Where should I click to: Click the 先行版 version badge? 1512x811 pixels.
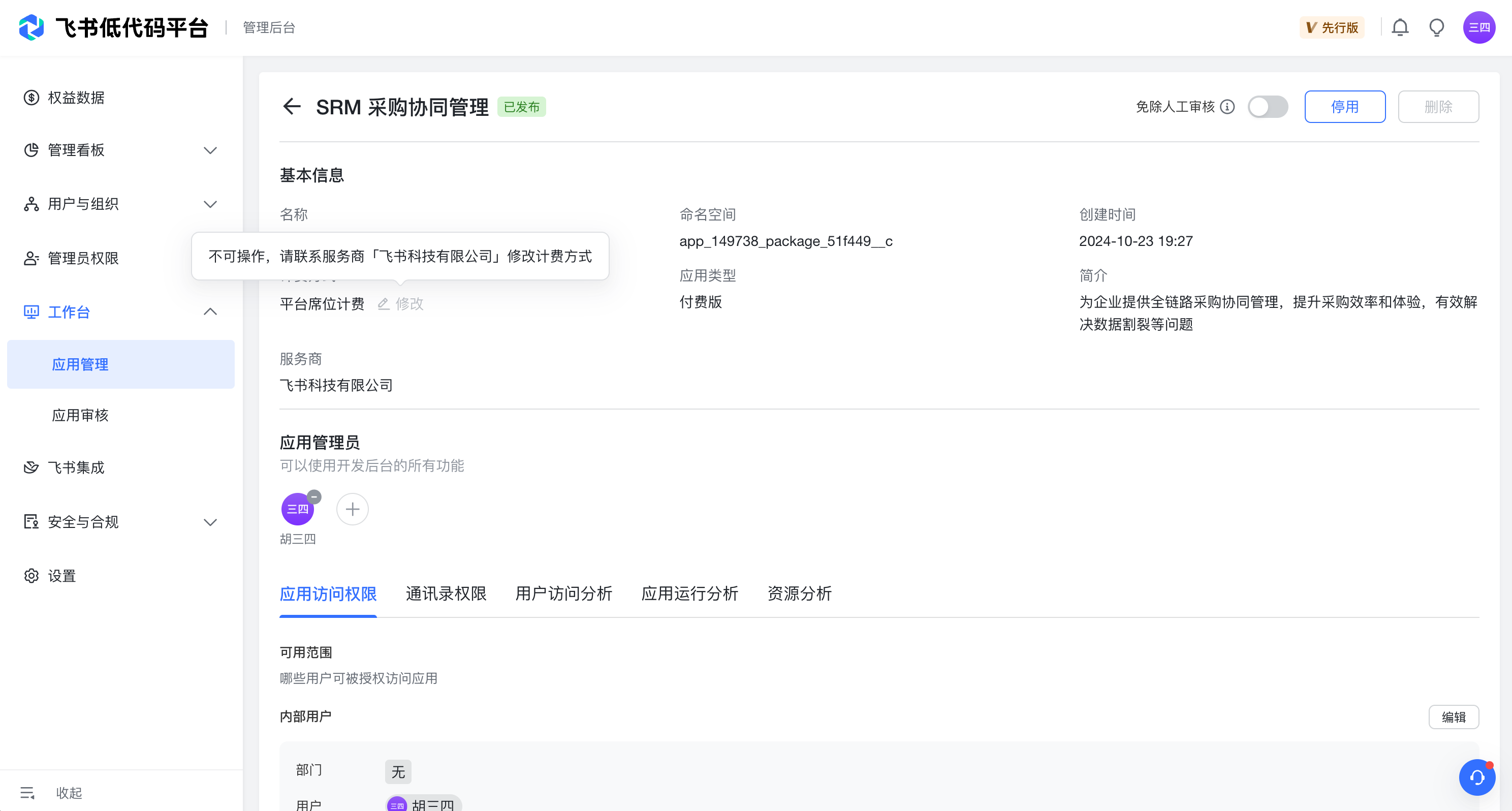[1331, 27]
